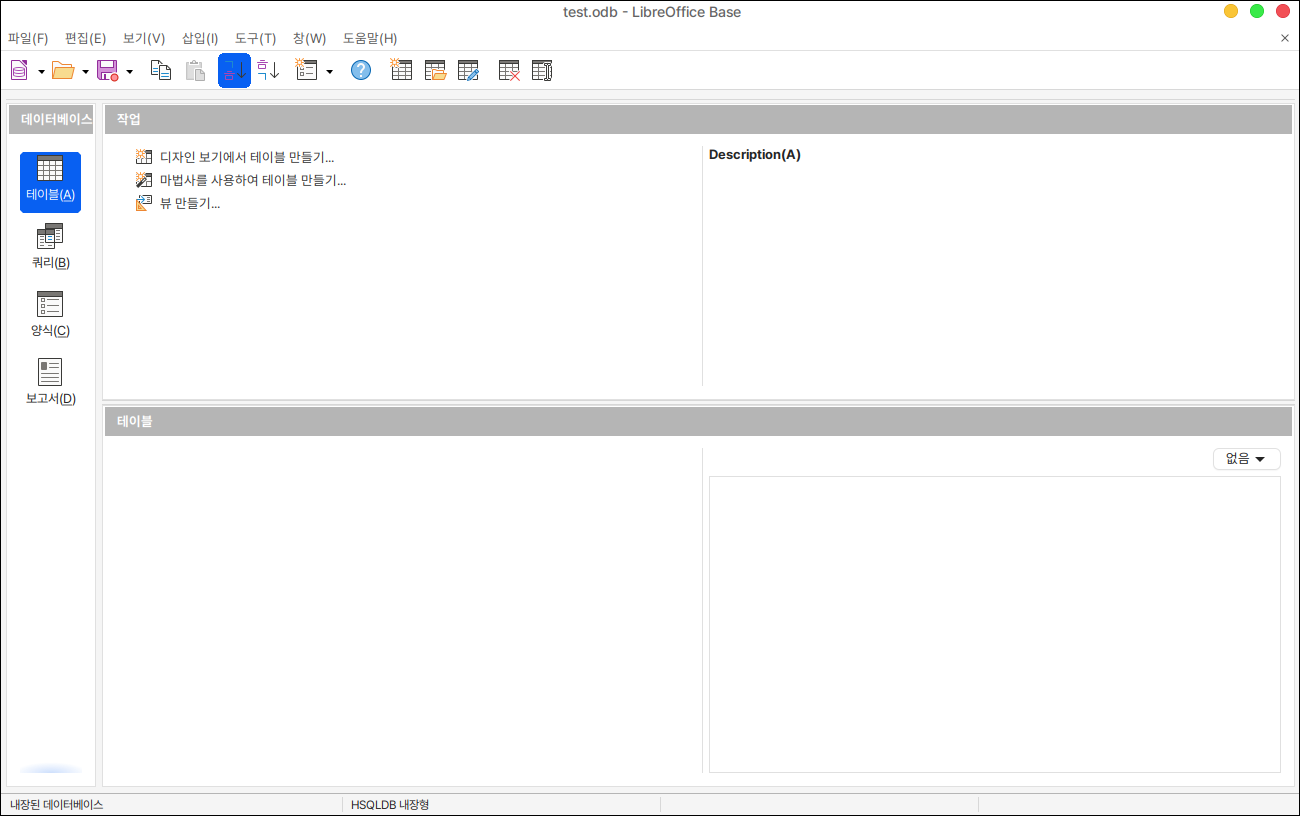Click the Delete table icon

click(509, 71)
